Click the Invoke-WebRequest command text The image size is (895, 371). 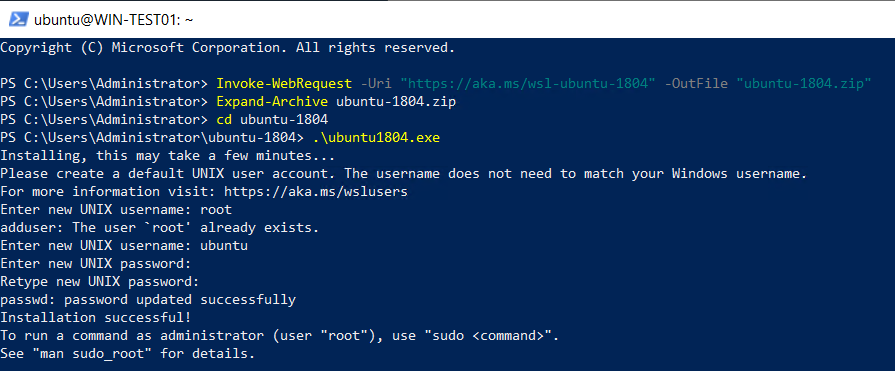tap(284, 84)
